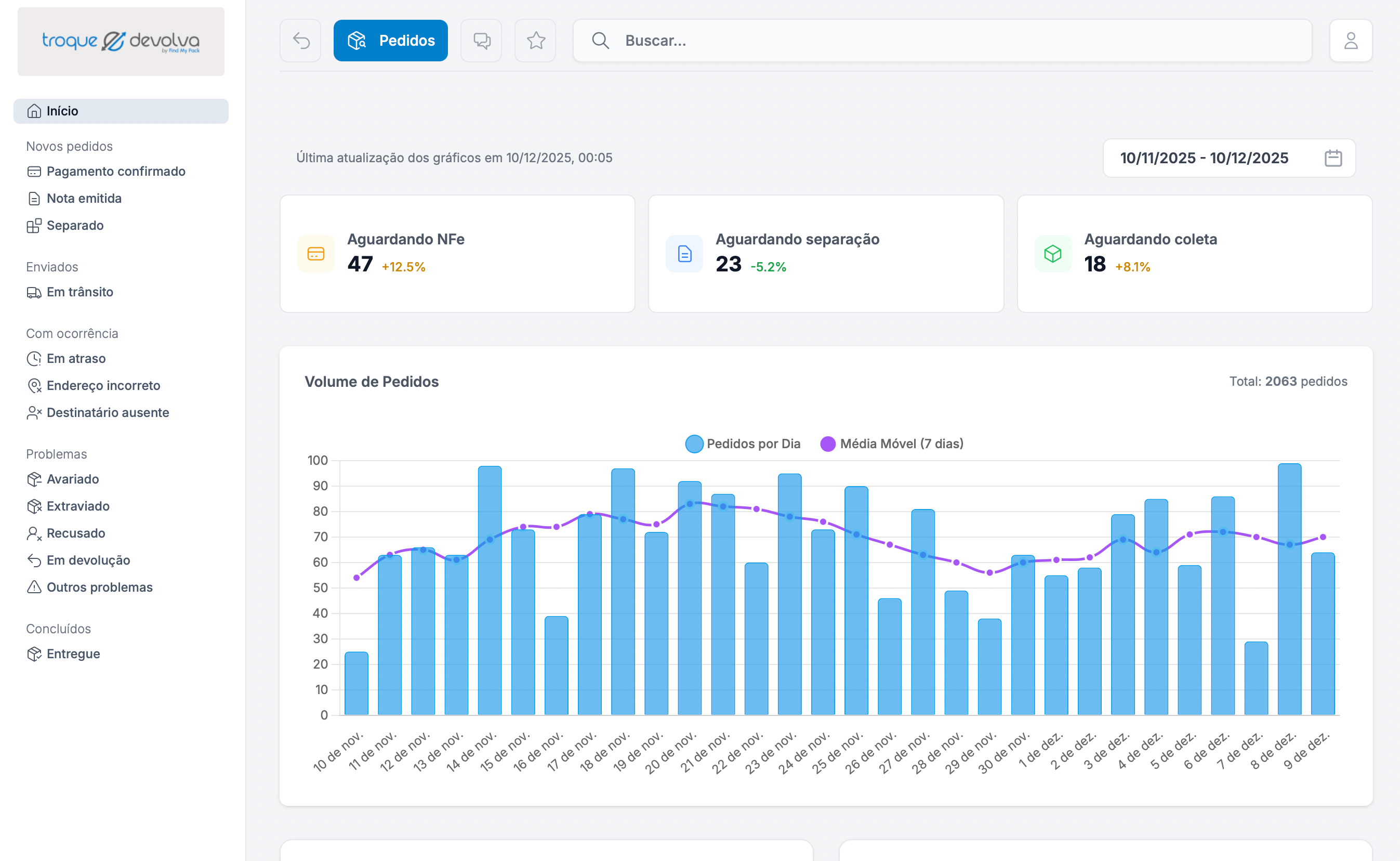Image resolution: width=1400 pixels, height=861 pixels.
Task: Open the Endereço incorreto link
Action: click(103, 385)
